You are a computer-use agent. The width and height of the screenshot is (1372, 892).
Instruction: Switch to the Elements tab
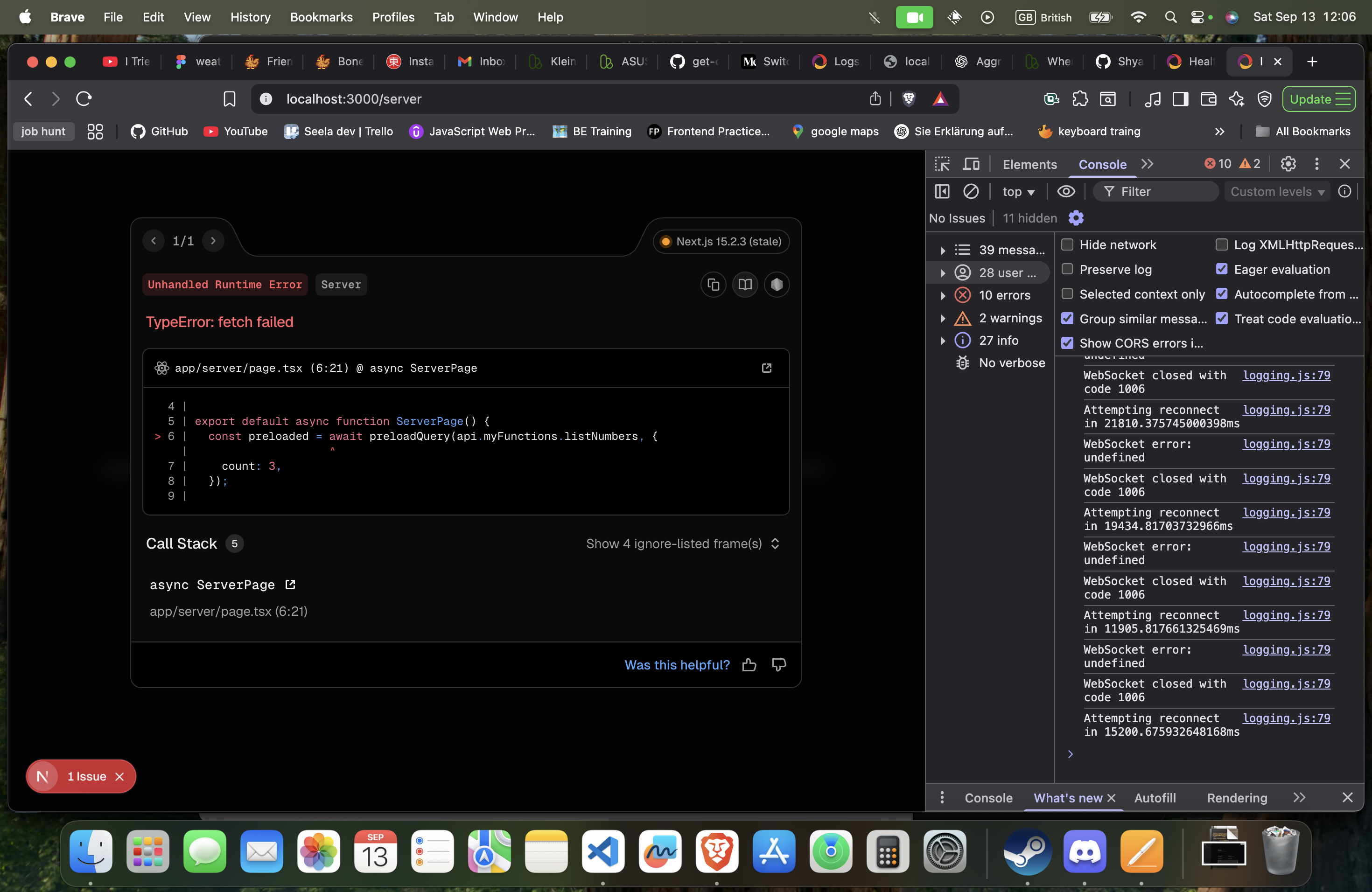1029,164
